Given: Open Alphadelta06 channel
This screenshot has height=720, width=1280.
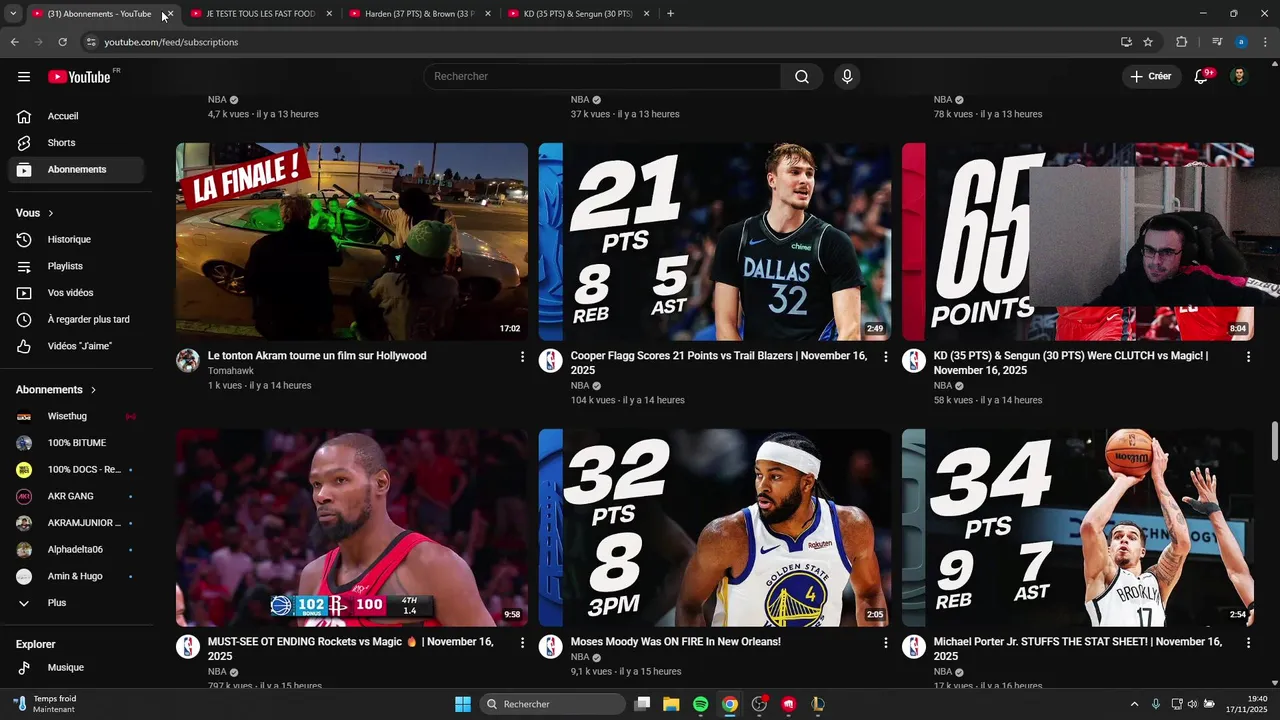Looking at the screenshot, I should click(x=76, y=550).
